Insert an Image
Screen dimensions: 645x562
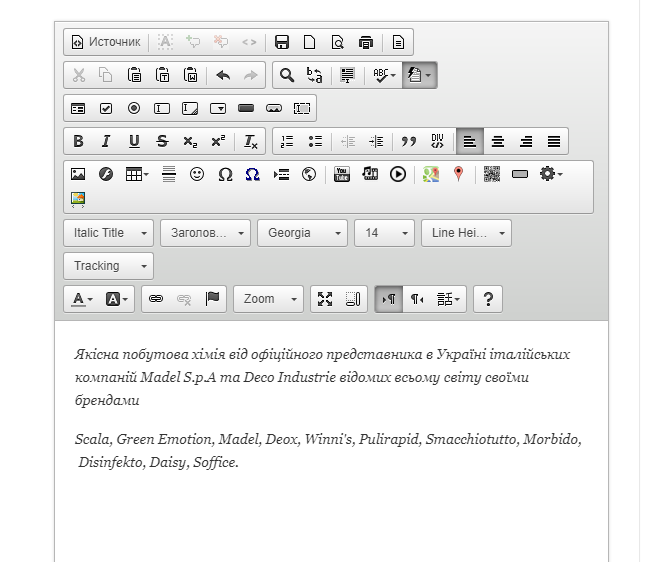coord(78,174)
